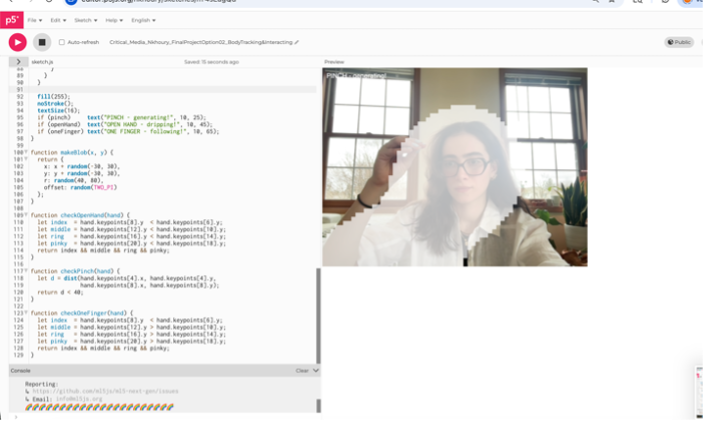Click the info@ml5js.org email in console
The width and height of the screenshot is (705, 424).
79,399
